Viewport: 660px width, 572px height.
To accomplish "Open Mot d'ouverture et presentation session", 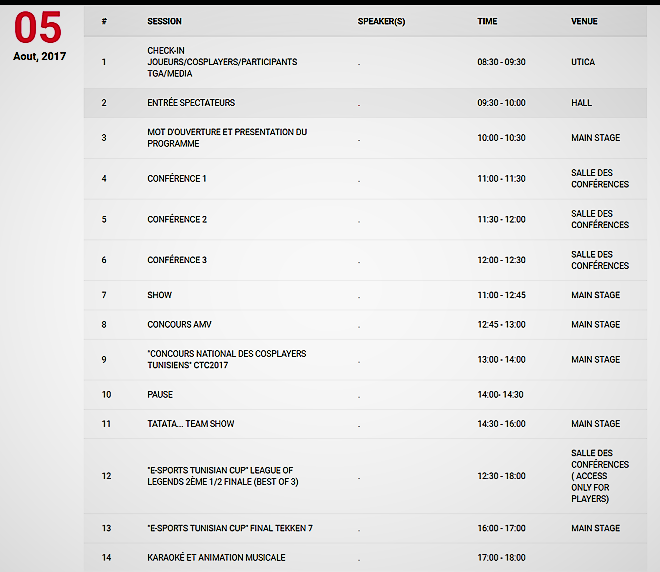I will click(x=226, y=138).
